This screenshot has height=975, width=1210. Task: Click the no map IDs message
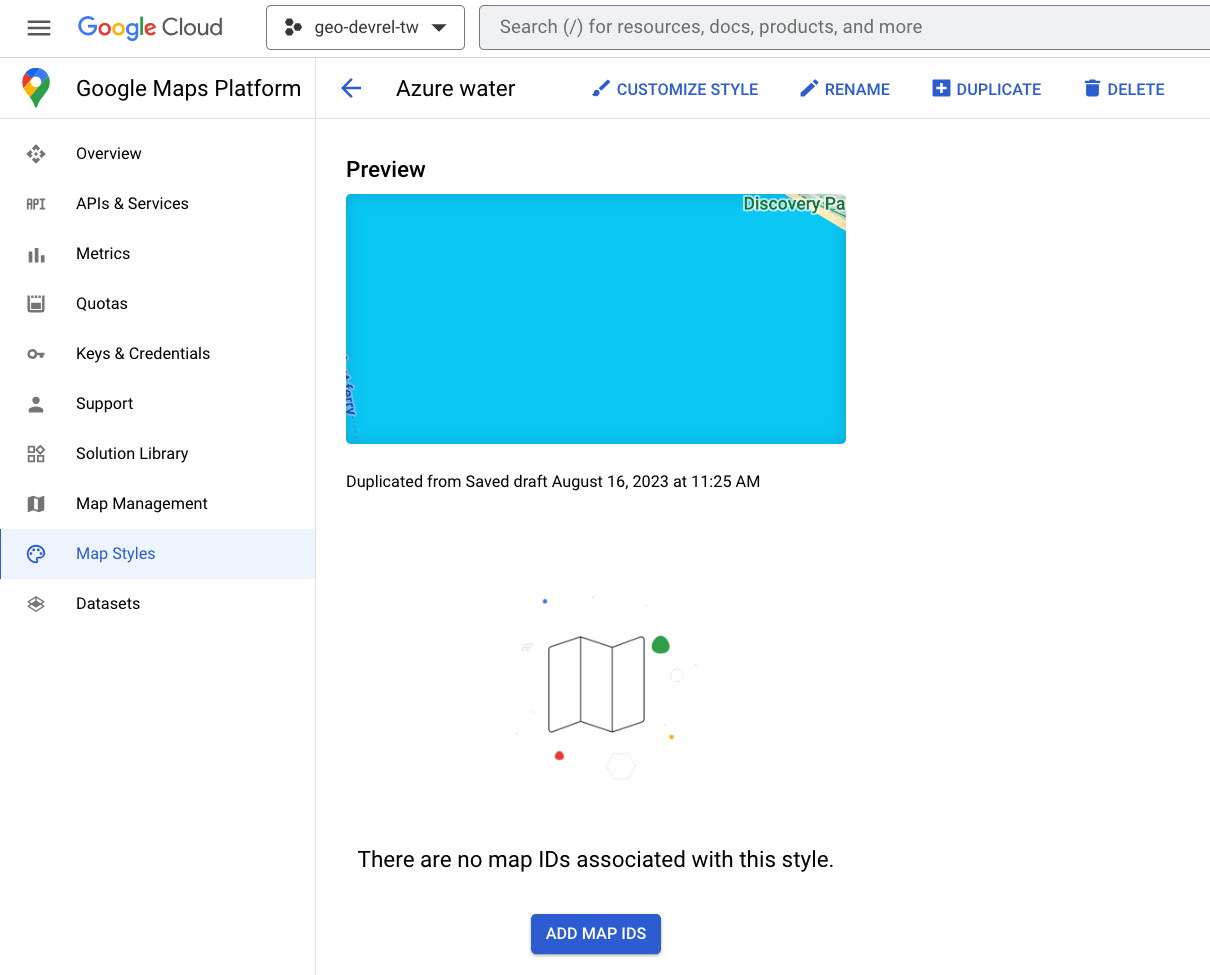(x=596, y=859)
